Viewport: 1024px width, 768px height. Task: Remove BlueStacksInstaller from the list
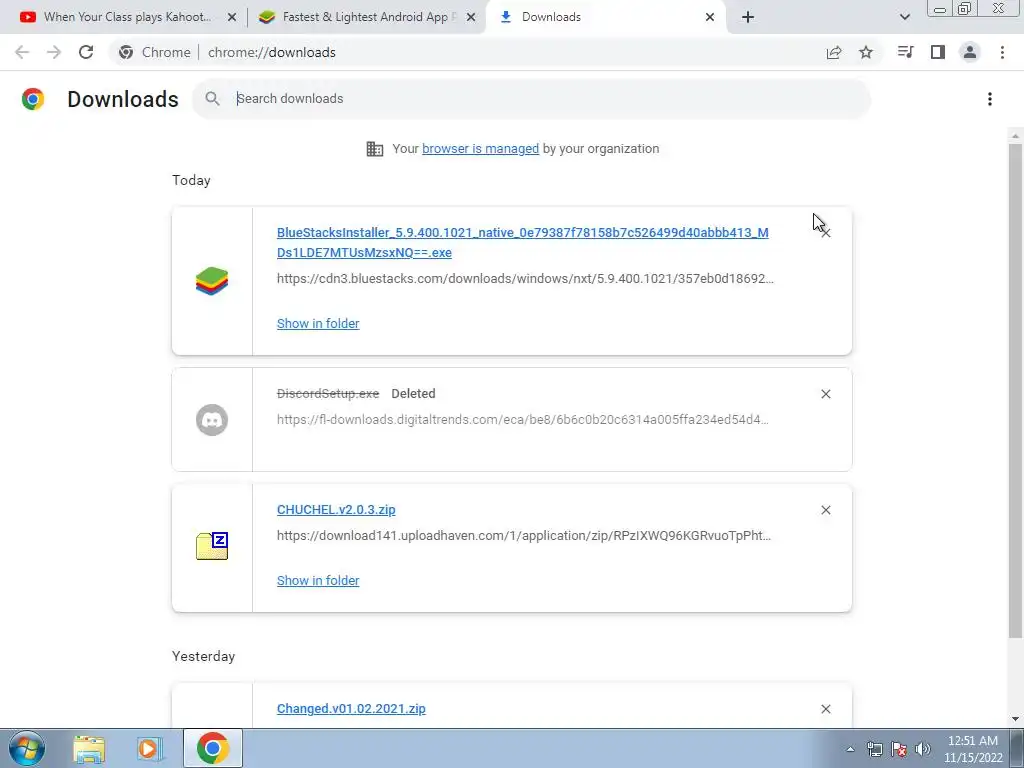coord(825,232)
